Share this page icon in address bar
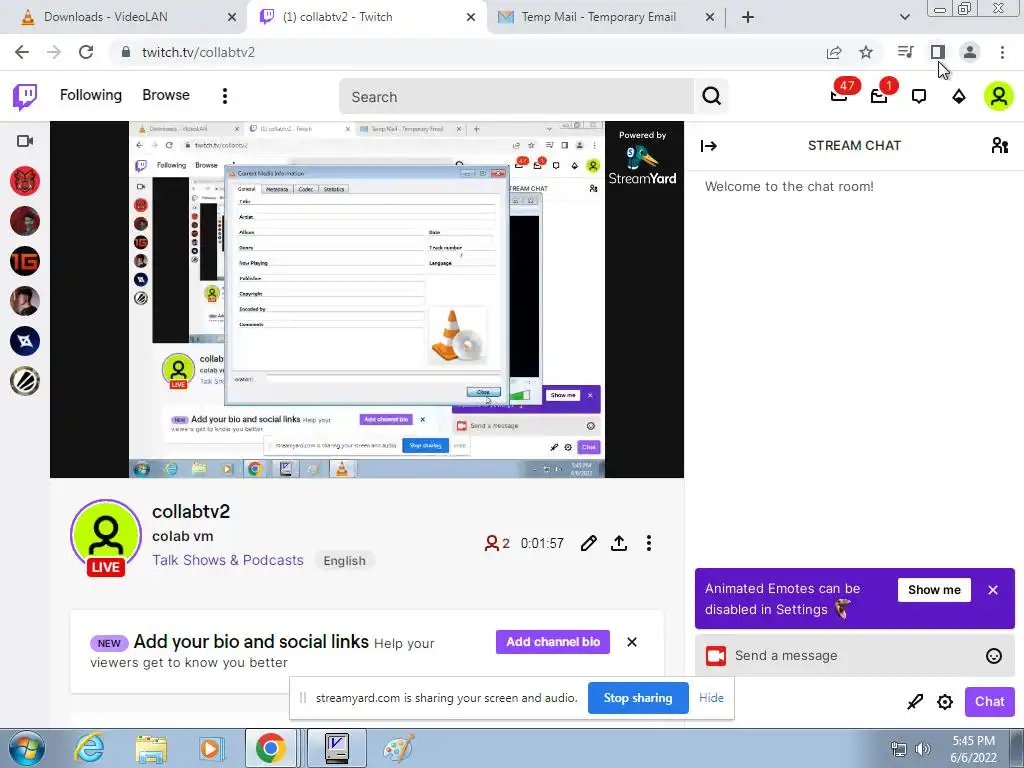The image size is (1024, 768). (x=833, y=52)
